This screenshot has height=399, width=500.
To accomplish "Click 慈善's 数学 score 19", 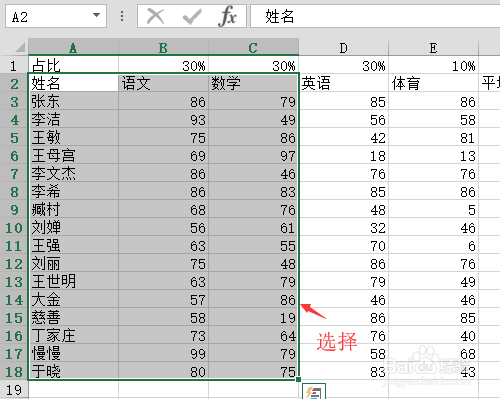I will click(253, 317).
